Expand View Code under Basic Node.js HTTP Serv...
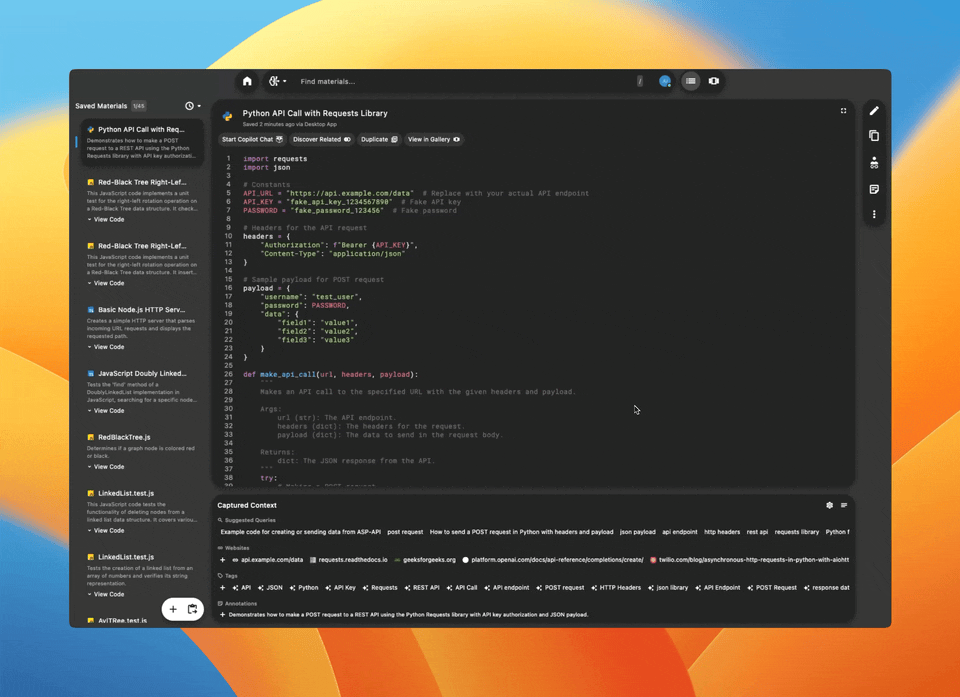 tap(105, 347)
